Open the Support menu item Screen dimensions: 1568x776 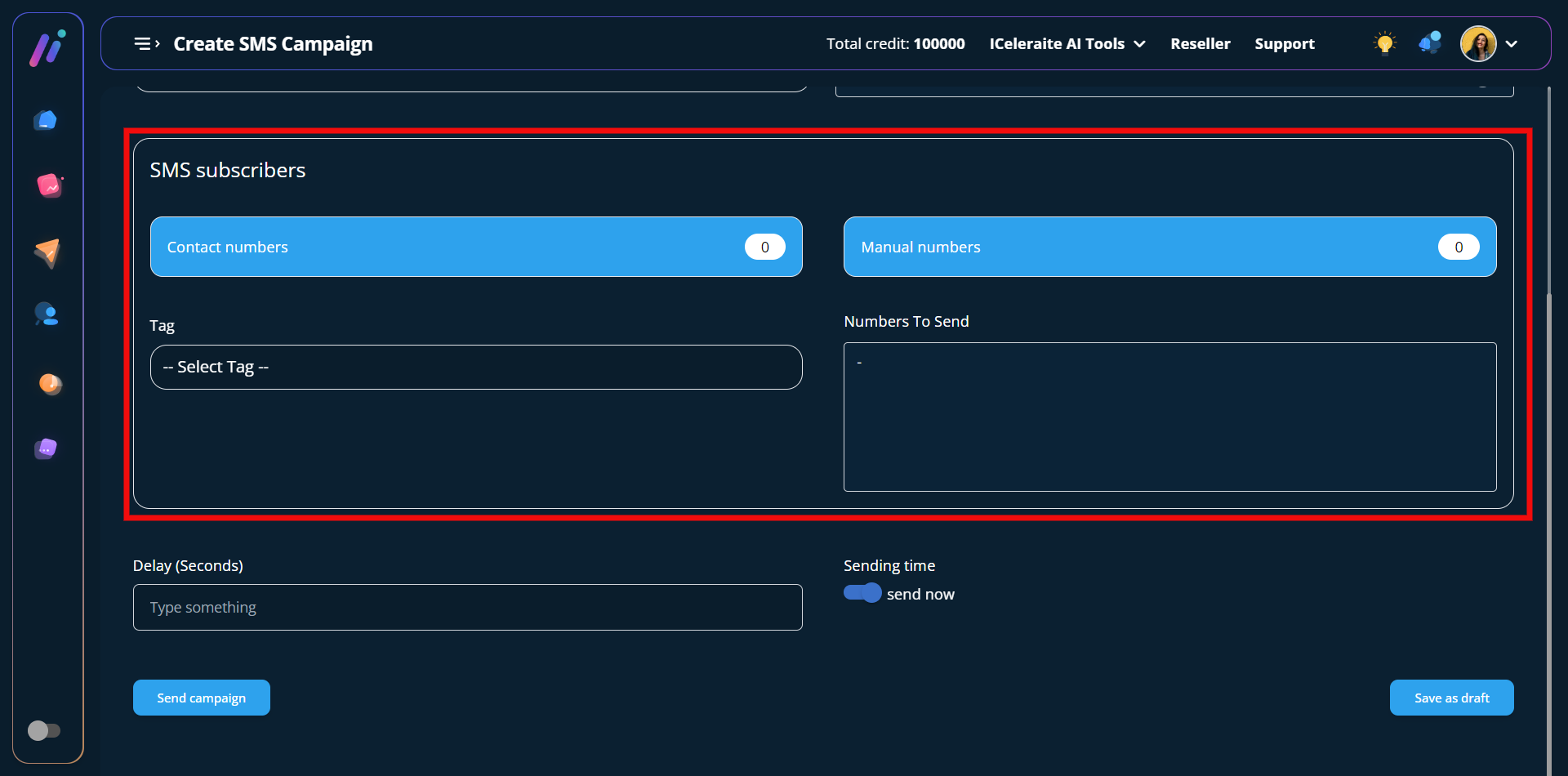click(1284, 44)
